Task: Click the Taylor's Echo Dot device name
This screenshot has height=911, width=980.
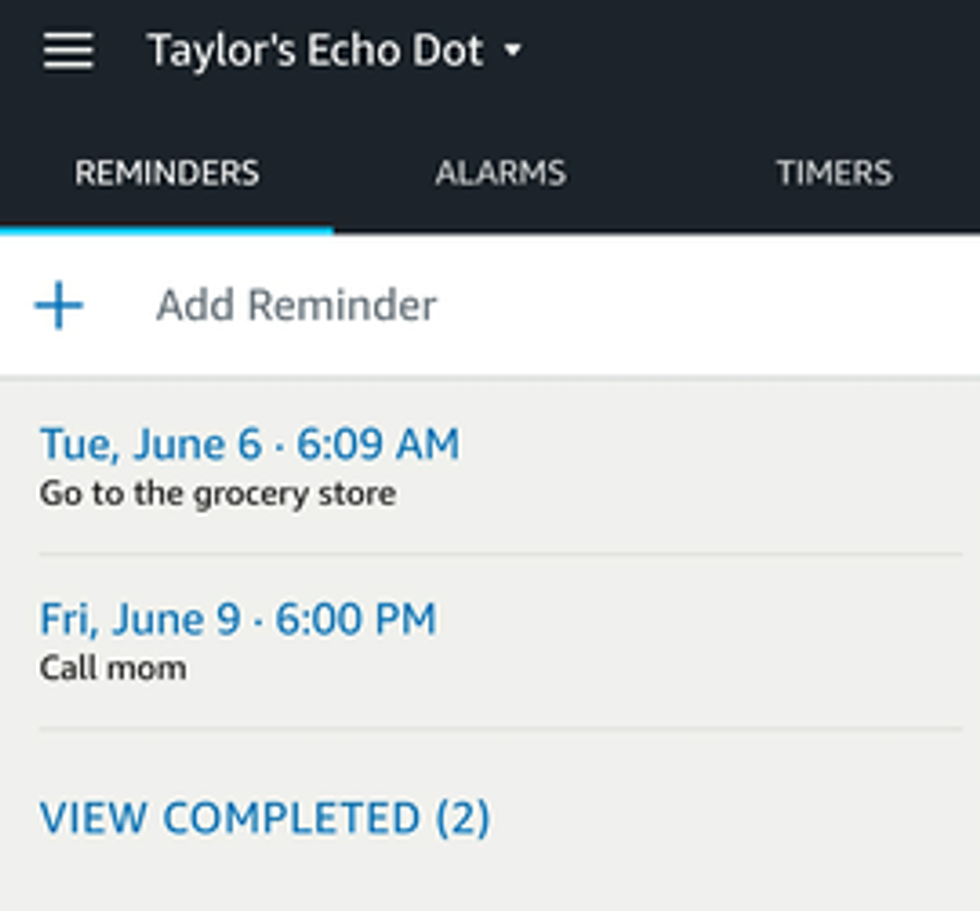Action: (315, 50)
